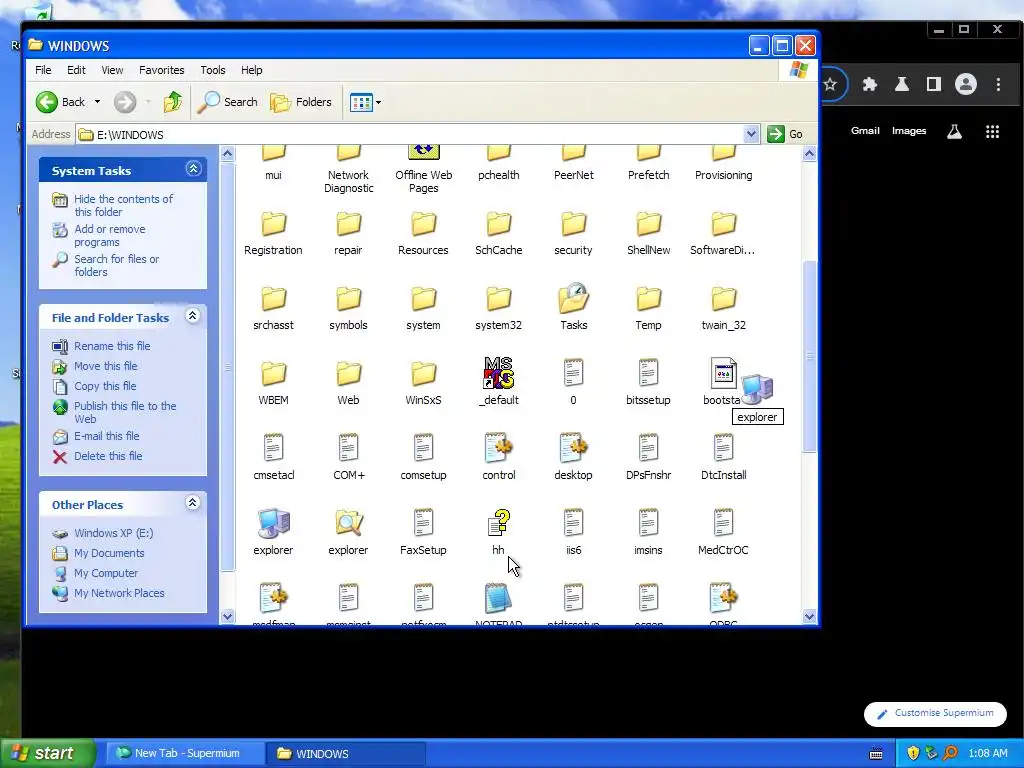Viewport: 1024px width, 768px height.
Task: Select the explorer computer application icon
Action: click(274, 523)
